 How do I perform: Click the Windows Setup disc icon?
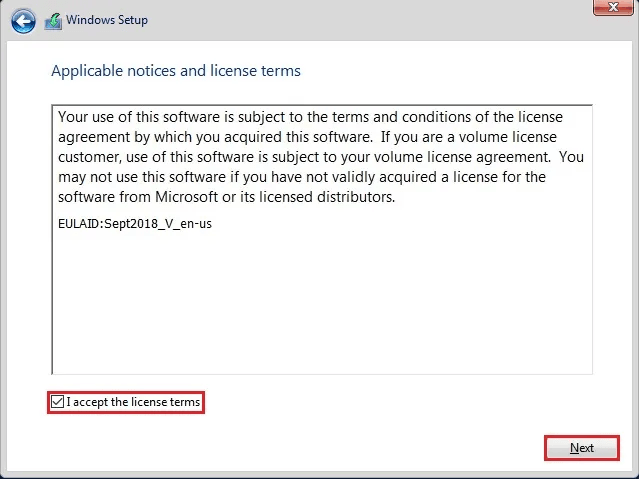[x=55, y=20]
